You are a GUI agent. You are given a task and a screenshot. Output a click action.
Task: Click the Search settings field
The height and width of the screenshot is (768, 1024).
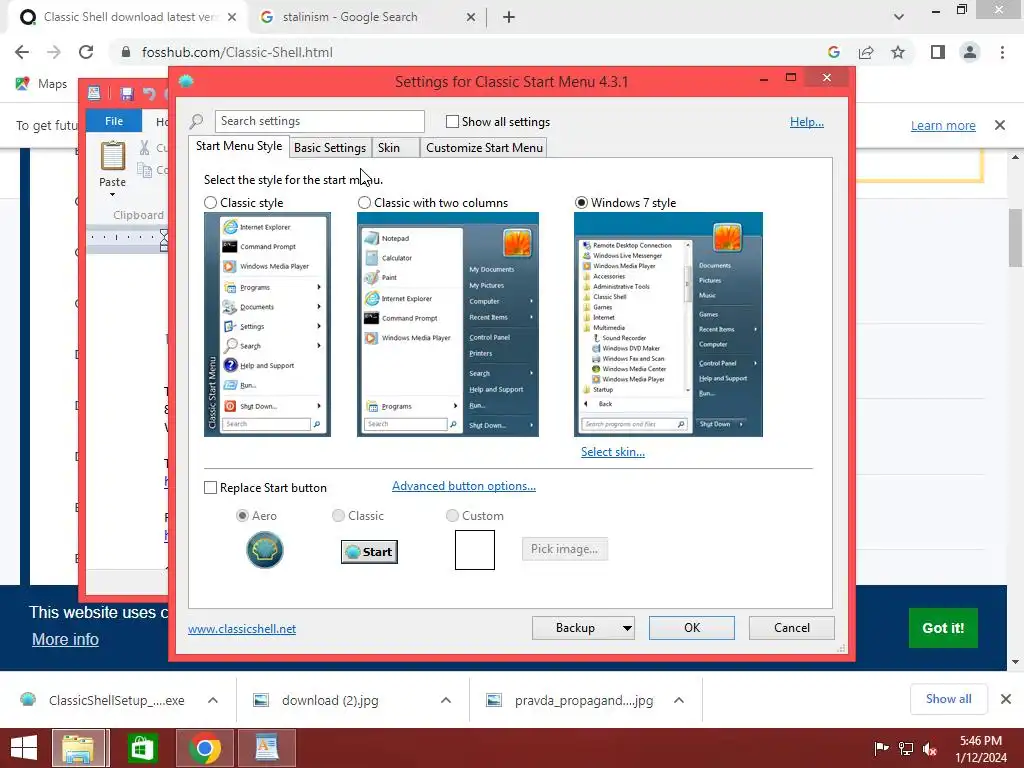click(x=319, y=121)
